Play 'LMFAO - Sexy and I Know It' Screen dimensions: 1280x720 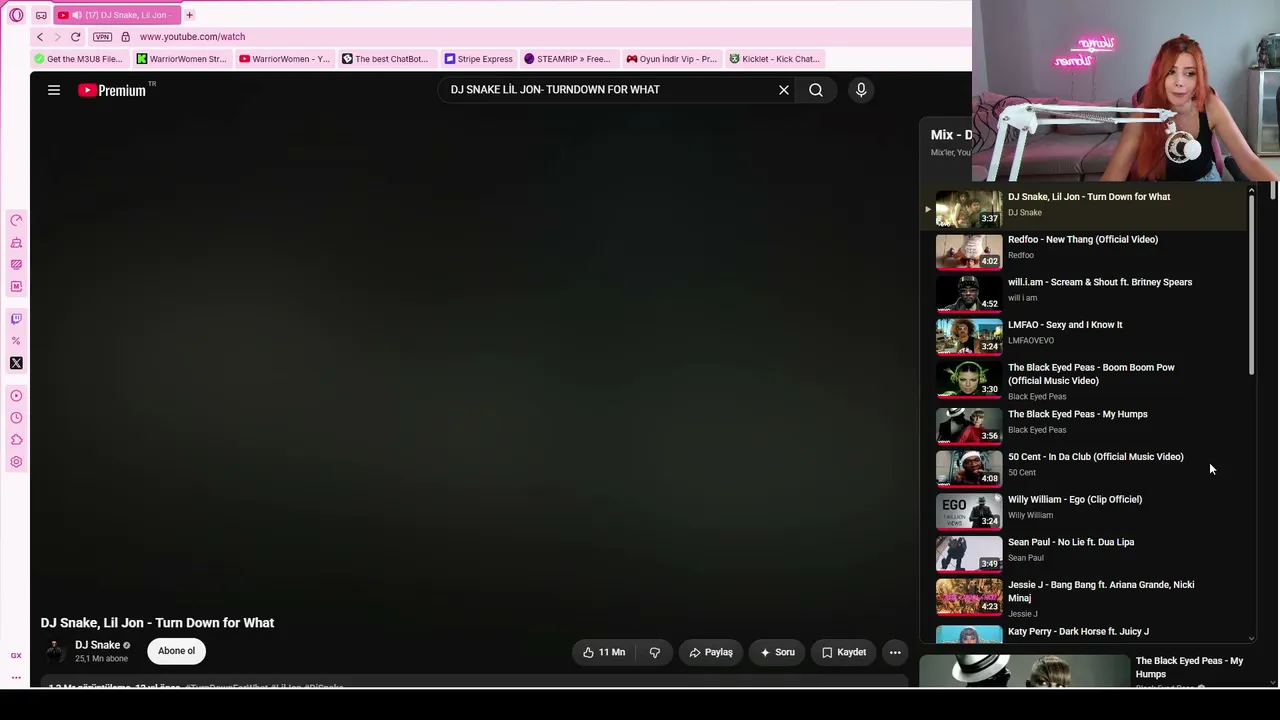(x=1085, y=337)
